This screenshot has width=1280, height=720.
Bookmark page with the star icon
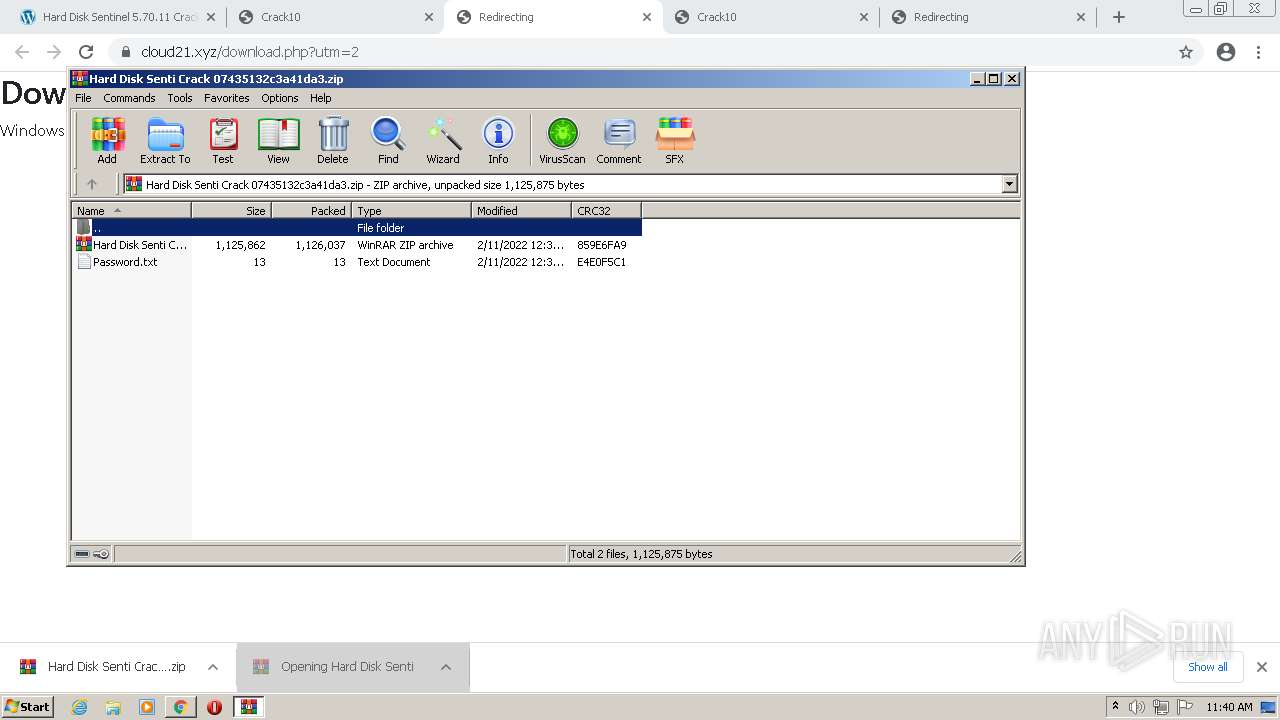[1186, 52]
